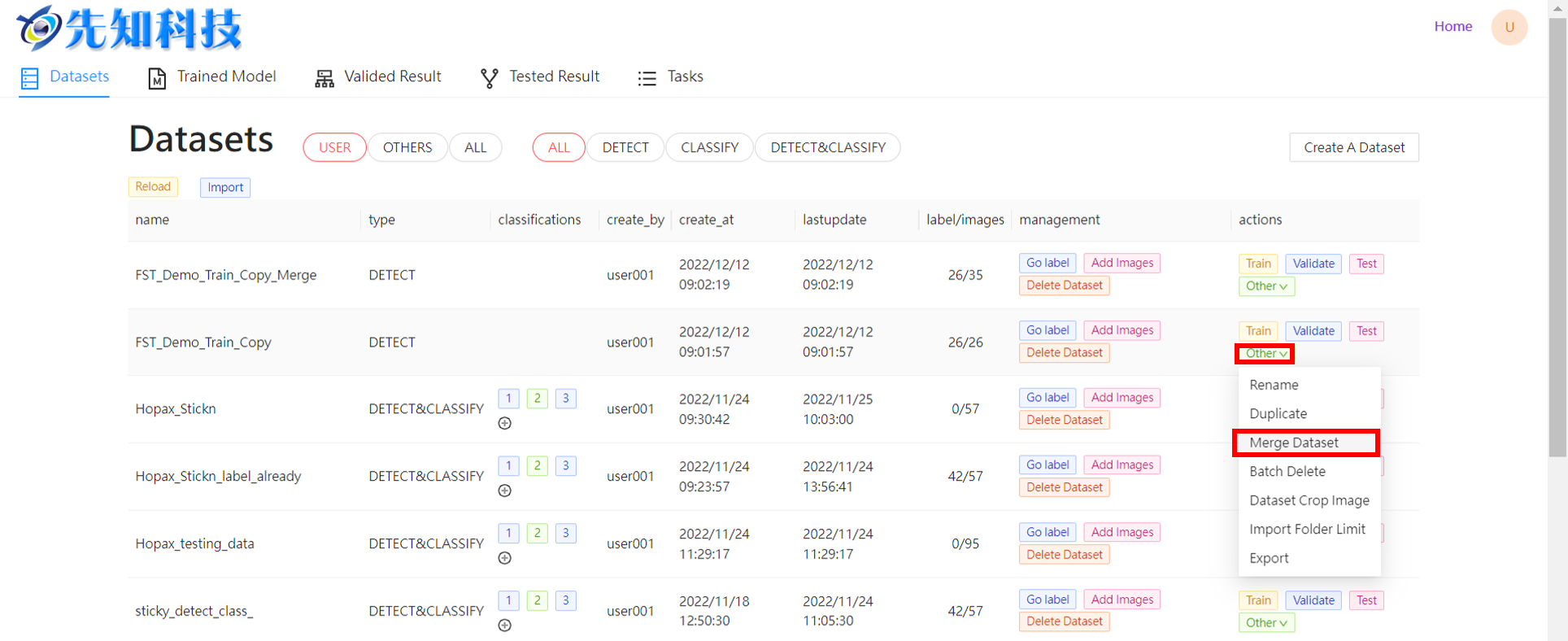Validate the FST_Demo_Train_Copy dataset
Viewport: 1568px width, 641px height.
(x=1313, y=331)
